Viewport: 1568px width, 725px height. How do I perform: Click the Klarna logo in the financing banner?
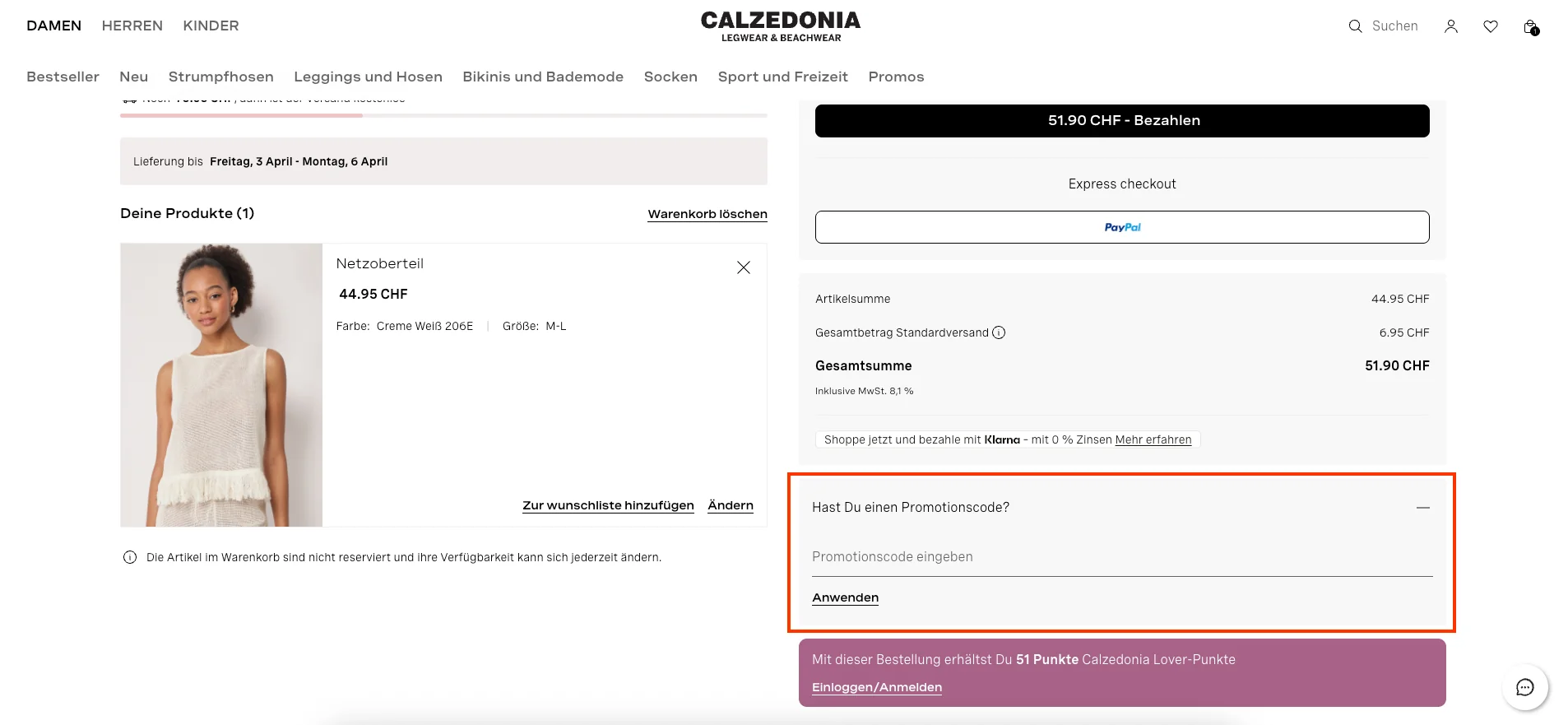[1002, 439]
